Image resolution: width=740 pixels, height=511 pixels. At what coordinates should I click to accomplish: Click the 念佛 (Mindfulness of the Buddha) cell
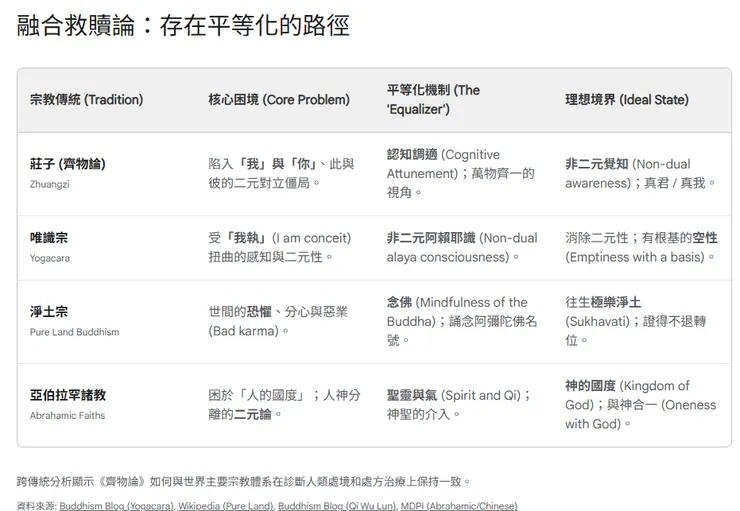point(462,321)
